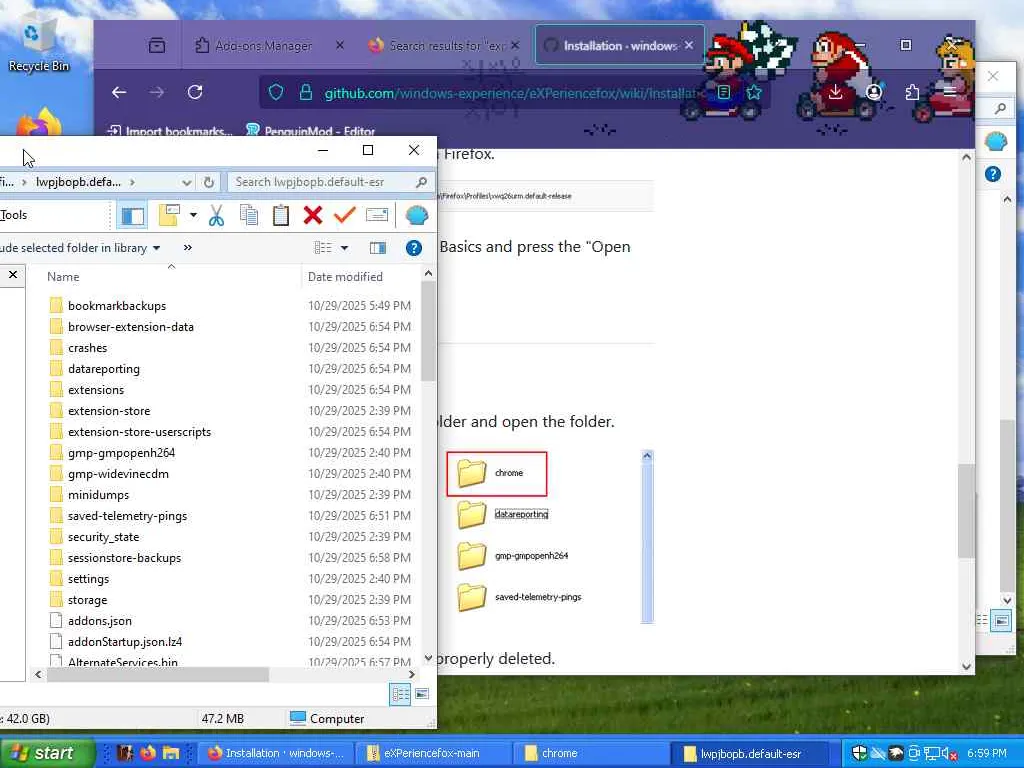Click the view layout icon in command bar
This screenshot has width=1024, height=768.
coord(323,248)
